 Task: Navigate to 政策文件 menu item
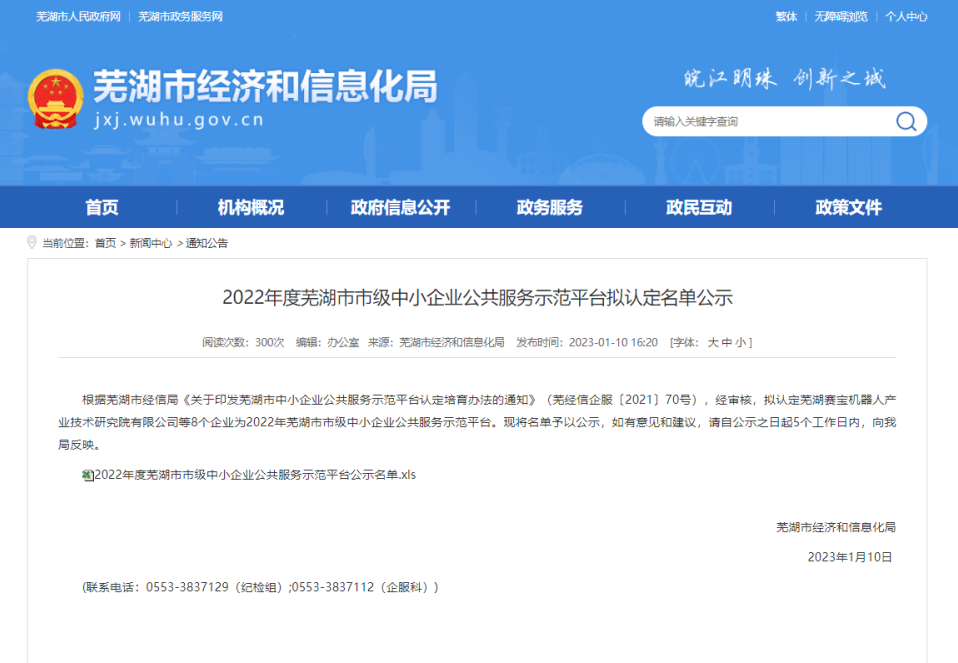(x=848, y=208)
